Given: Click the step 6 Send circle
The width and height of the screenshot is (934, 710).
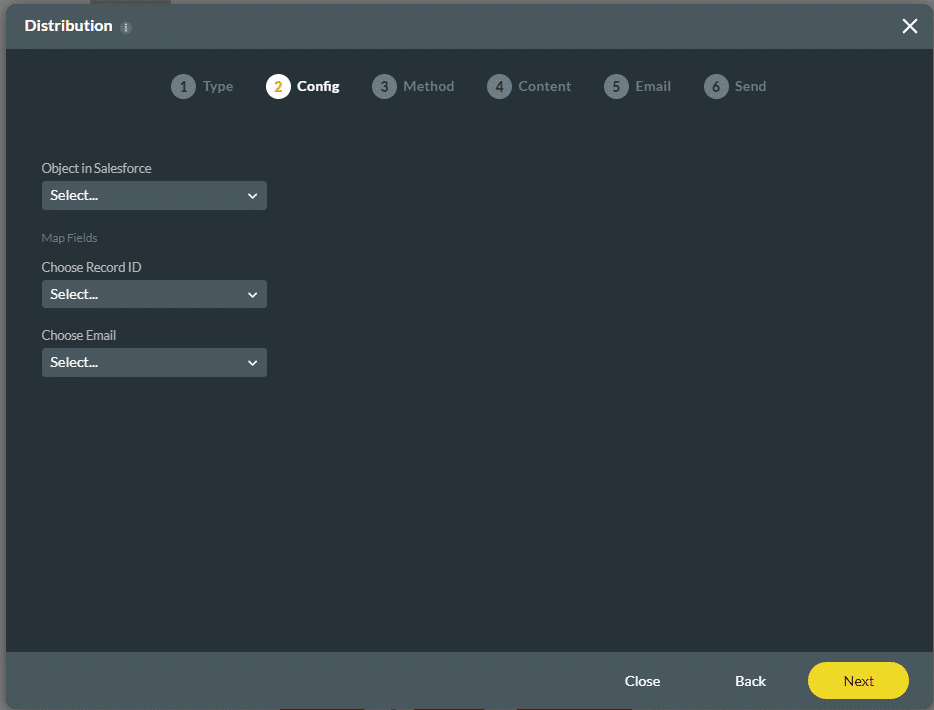Looking at the screenshot, I should pos(716,86).
